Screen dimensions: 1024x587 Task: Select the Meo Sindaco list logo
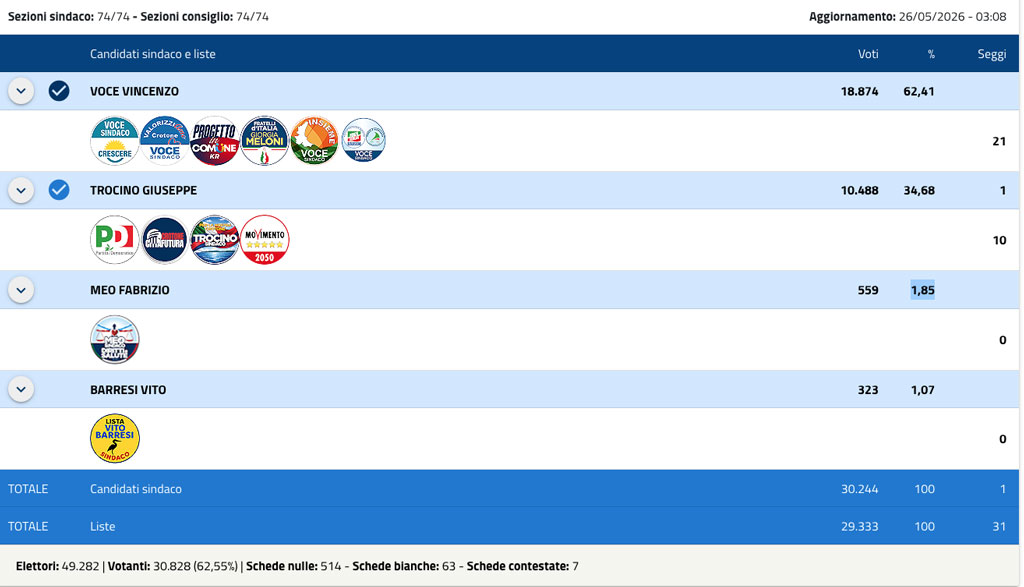(115, 340)
